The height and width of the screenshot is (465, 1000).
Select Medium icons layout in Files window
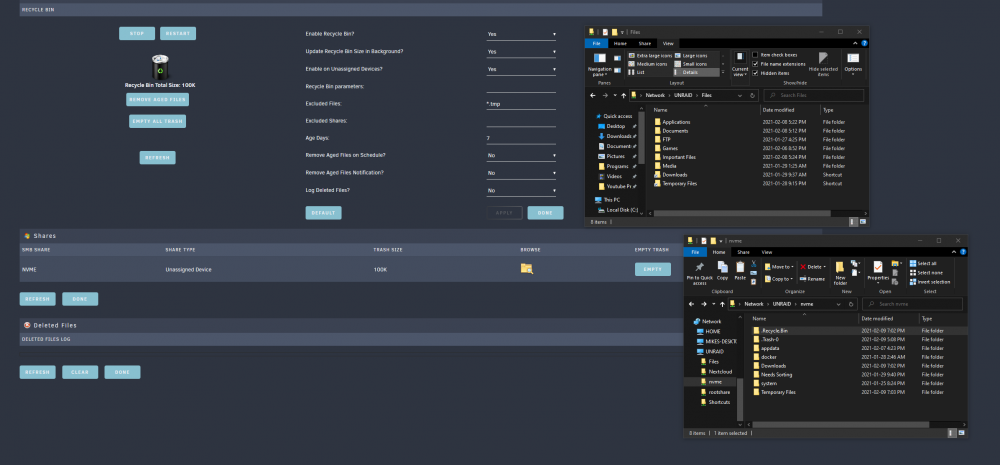648,64
